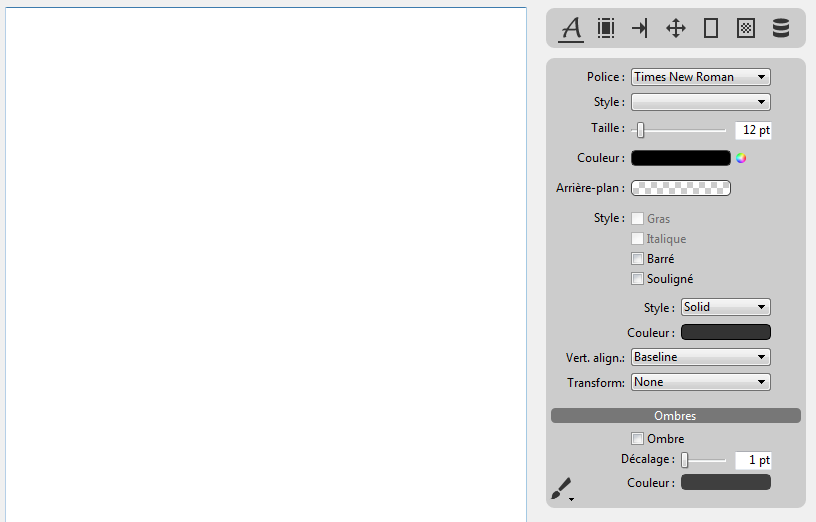Viewport: 816px width, 522px height.
Task: Click the Décalage 1 pt input field
Action: (752, 461)
